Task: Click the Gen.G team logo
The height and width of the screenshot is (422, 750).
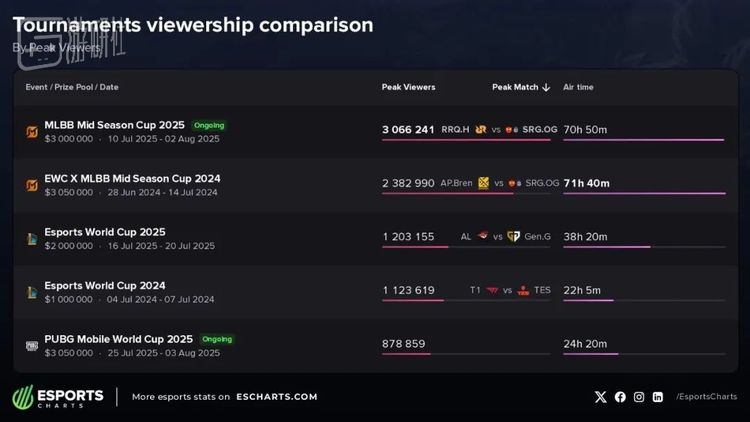Action: click(513, 237)
